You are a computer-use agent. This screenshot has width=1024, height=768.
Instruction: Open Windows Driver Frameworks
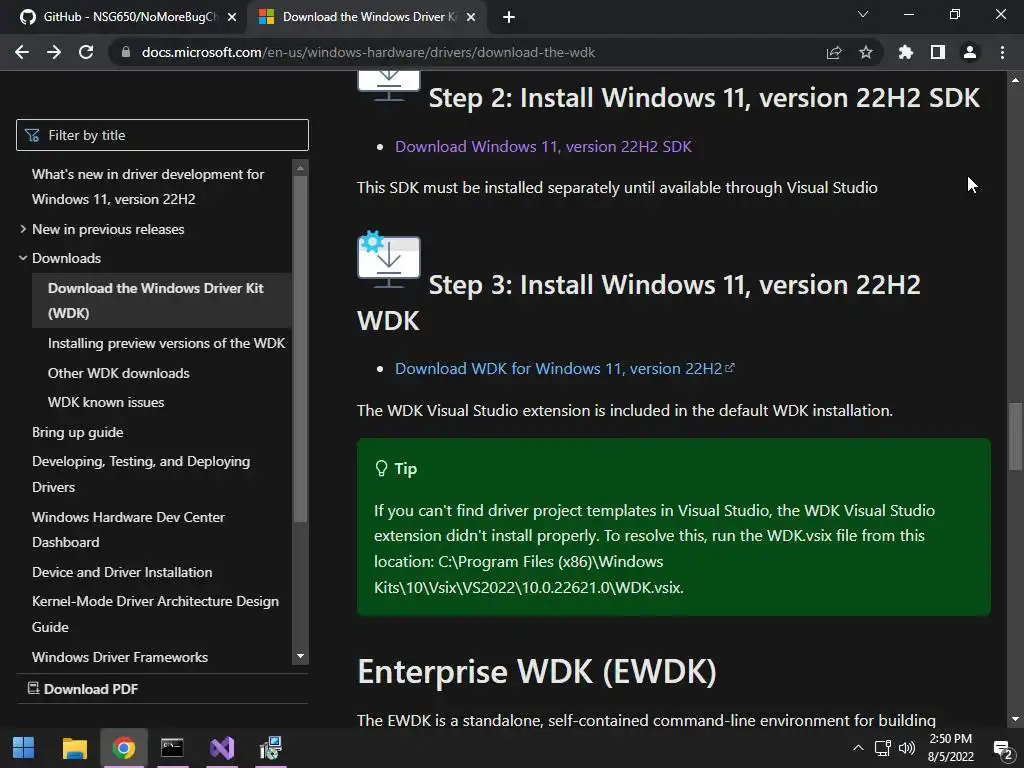tap(120, 657)
